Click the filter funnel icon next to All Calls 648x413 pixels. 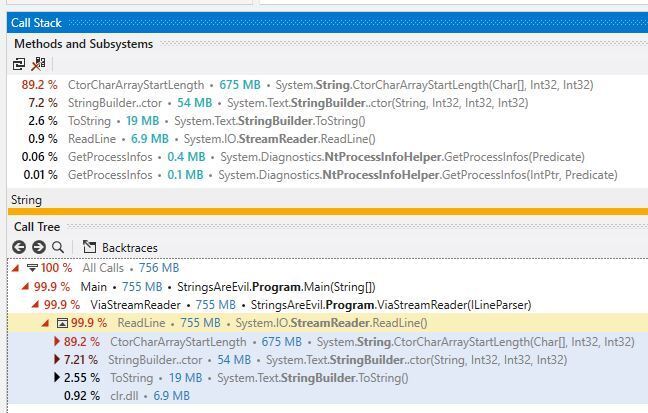32,268
